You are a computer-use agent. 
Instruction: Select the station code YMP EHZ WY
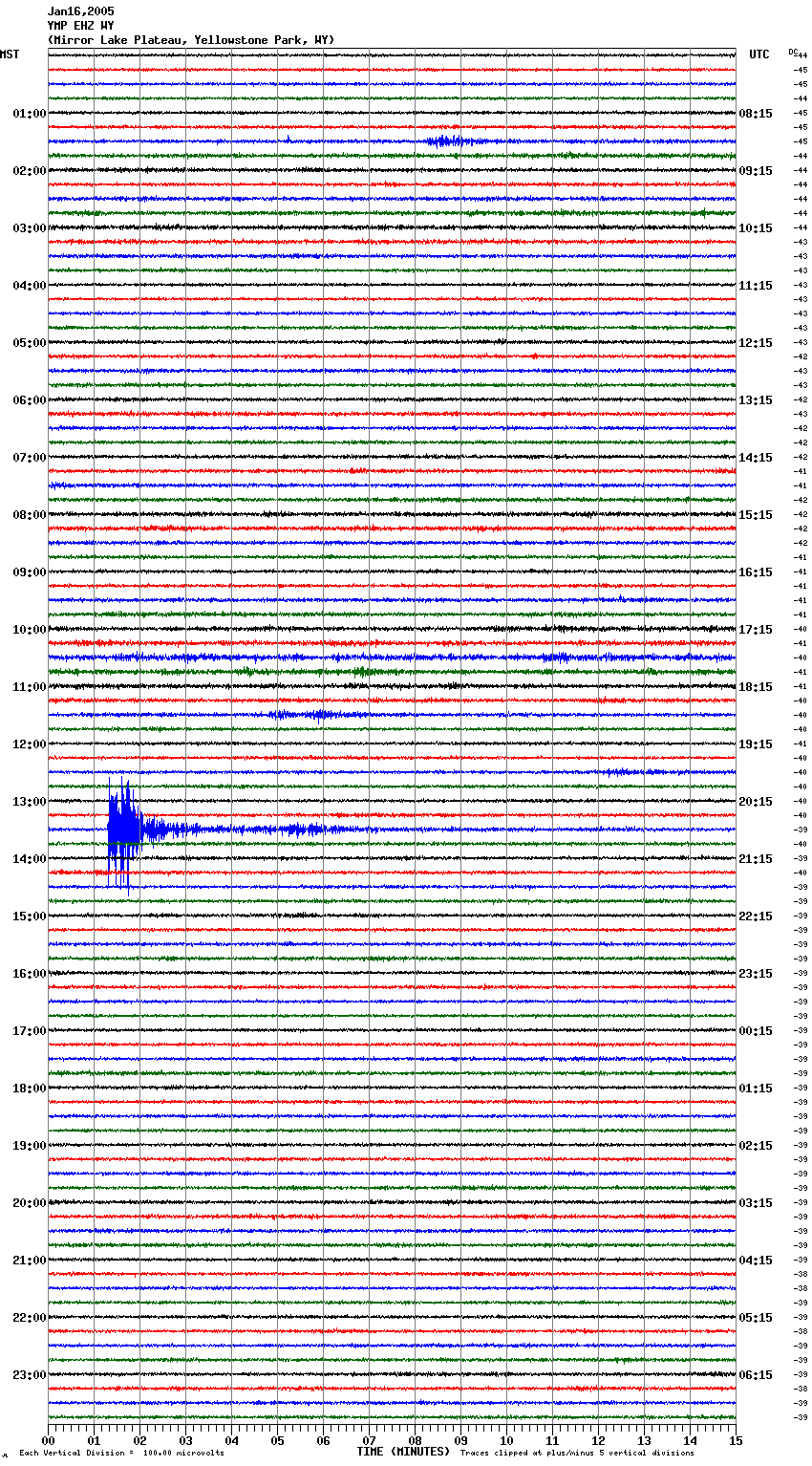(81, 26)
